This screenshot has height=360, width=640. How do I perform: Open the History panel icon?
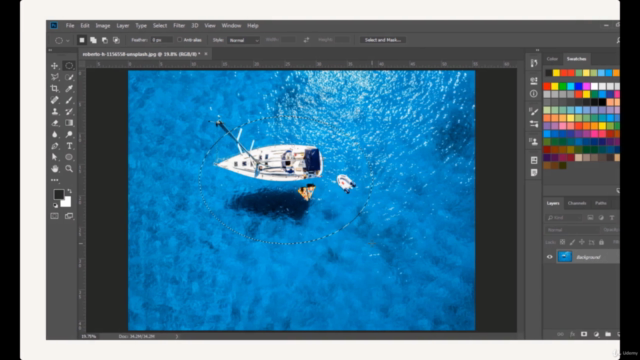point(533,63)
